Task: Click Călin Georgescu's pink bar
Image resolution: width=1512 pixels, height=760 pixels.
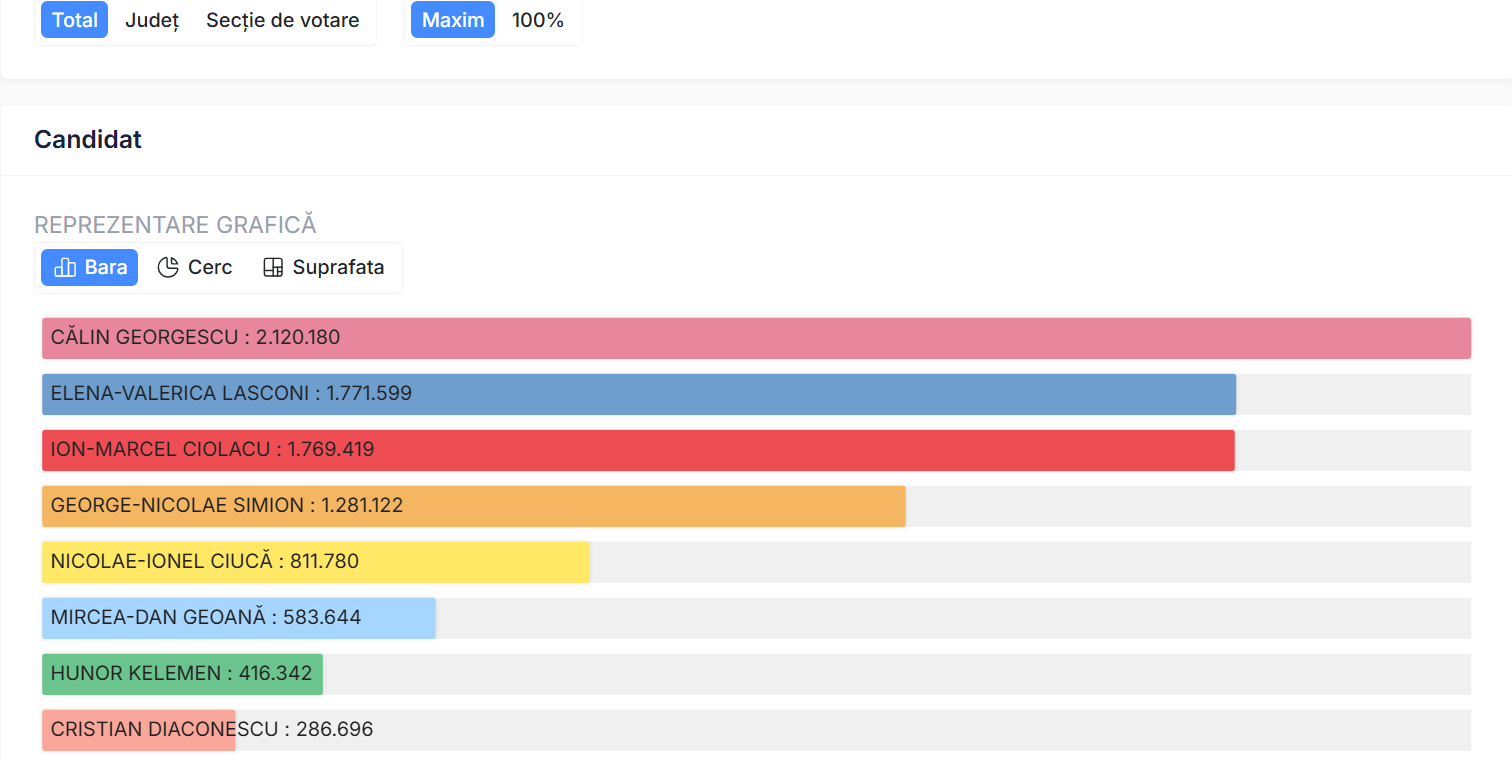Action: [x=756, y=338]
